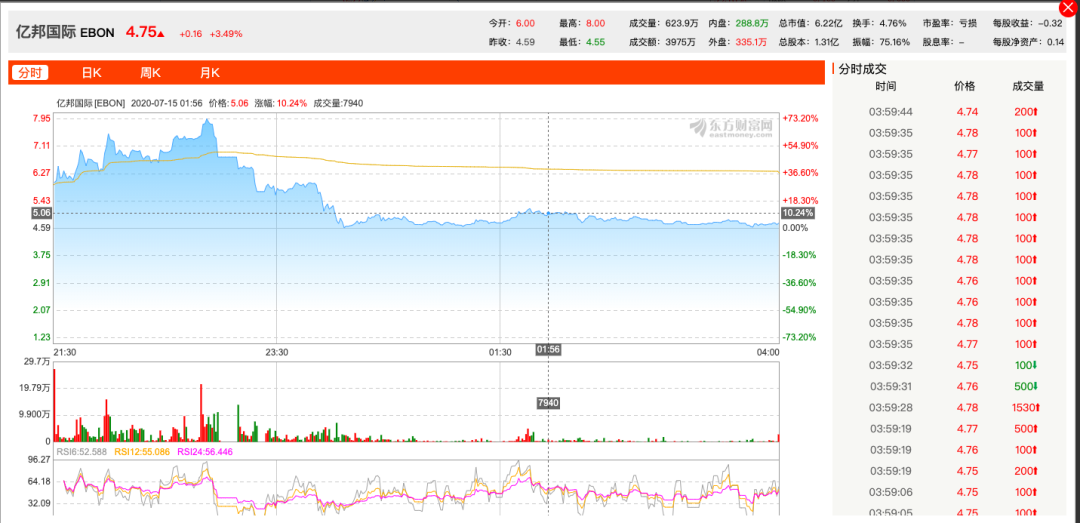Click the red up triangle next to 4.75
The height and width of the screenshot is (523, 1080).
pyautogui.click(x=160, y=33)
